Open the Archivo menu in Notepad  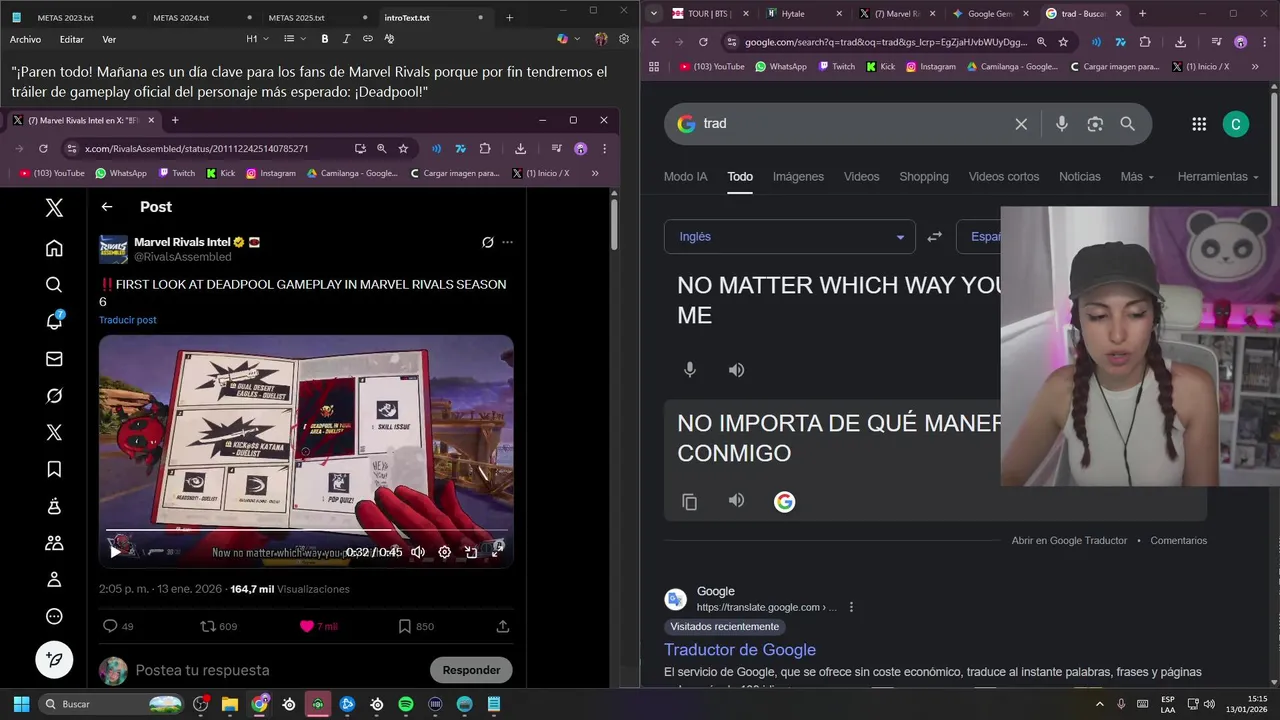pyautogui.click(x=25, y=39)
